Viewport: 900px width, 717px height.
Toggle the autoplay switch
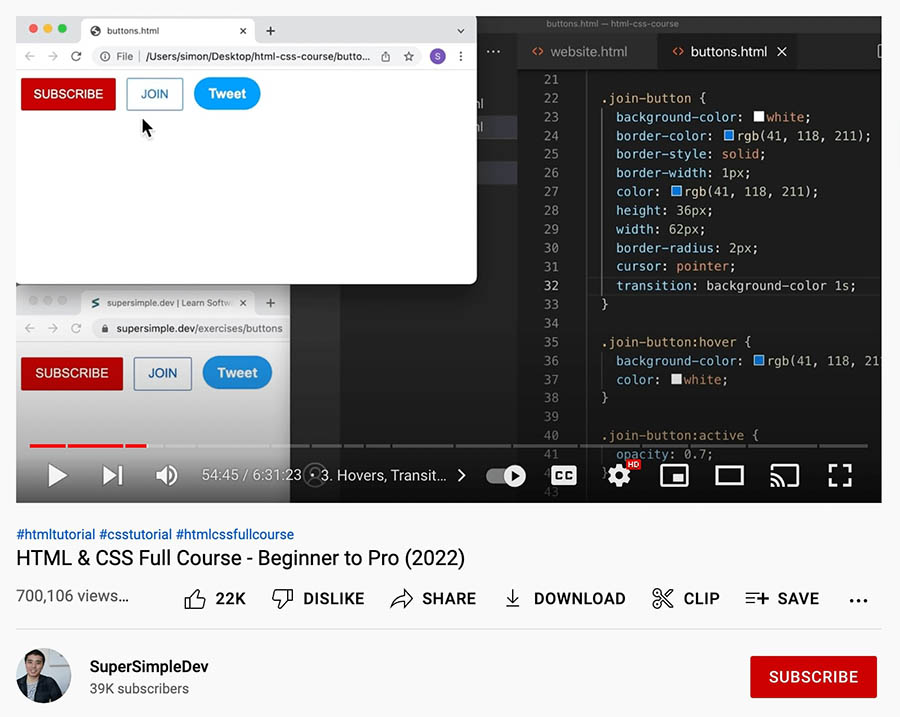[506, 475]
